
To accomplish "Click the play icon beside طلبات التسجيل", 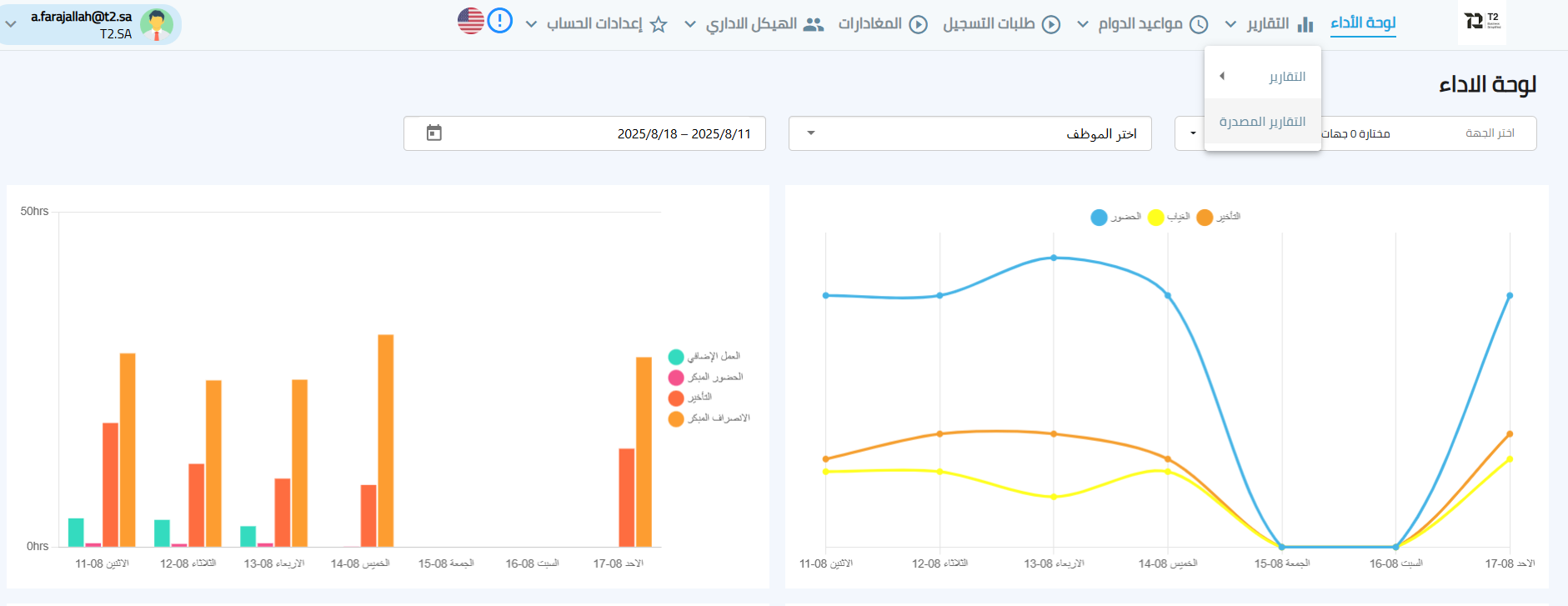I will coord(1051,24).
